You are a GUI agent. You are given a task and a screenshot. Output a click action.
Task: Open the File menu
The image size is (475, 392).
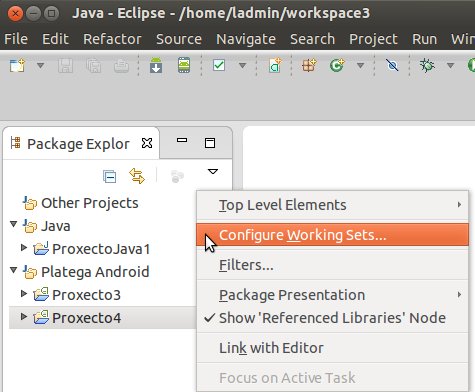coord(16,39)
